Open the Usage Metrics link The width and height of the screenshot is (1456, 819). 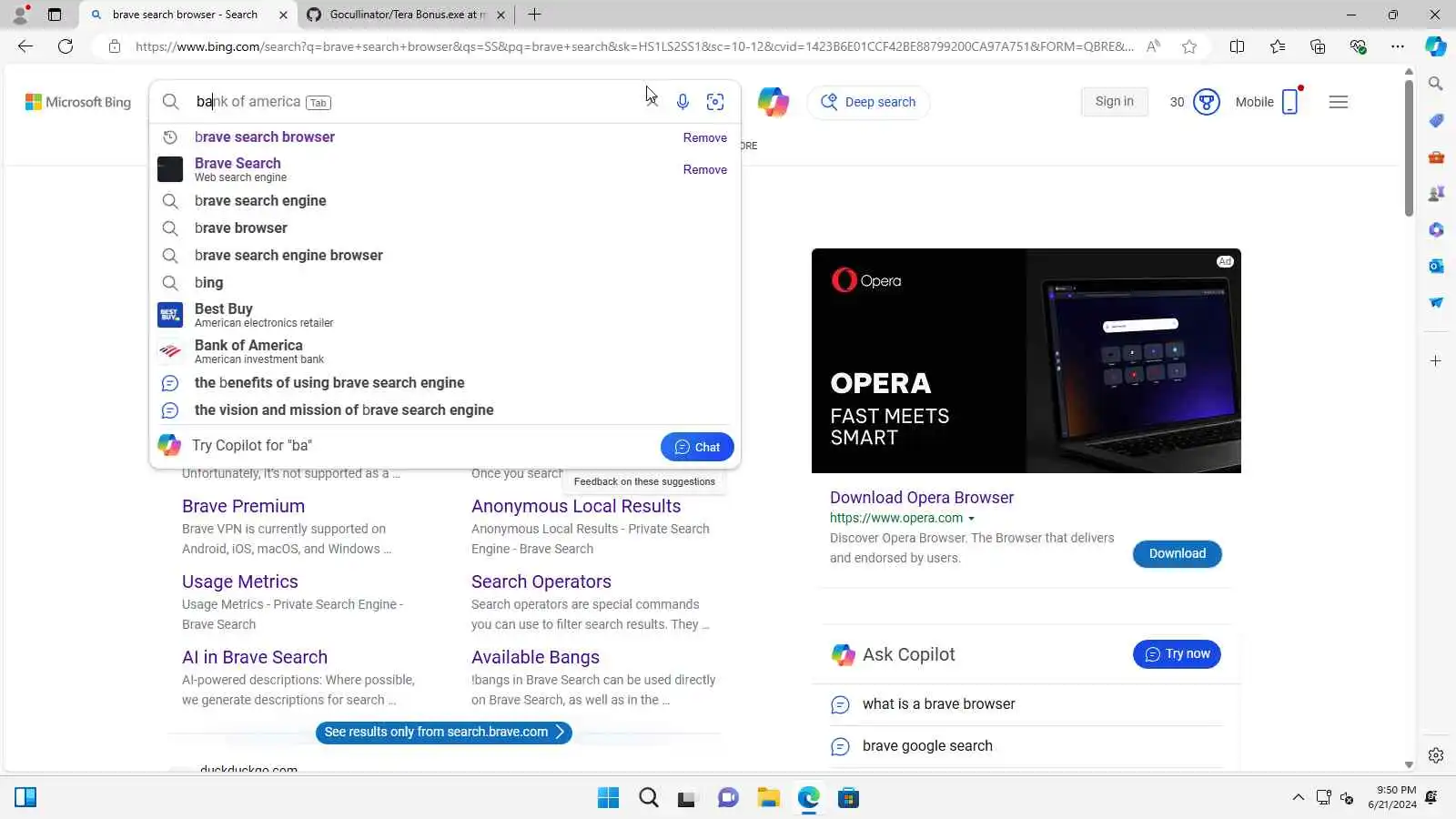pos(240,581)
